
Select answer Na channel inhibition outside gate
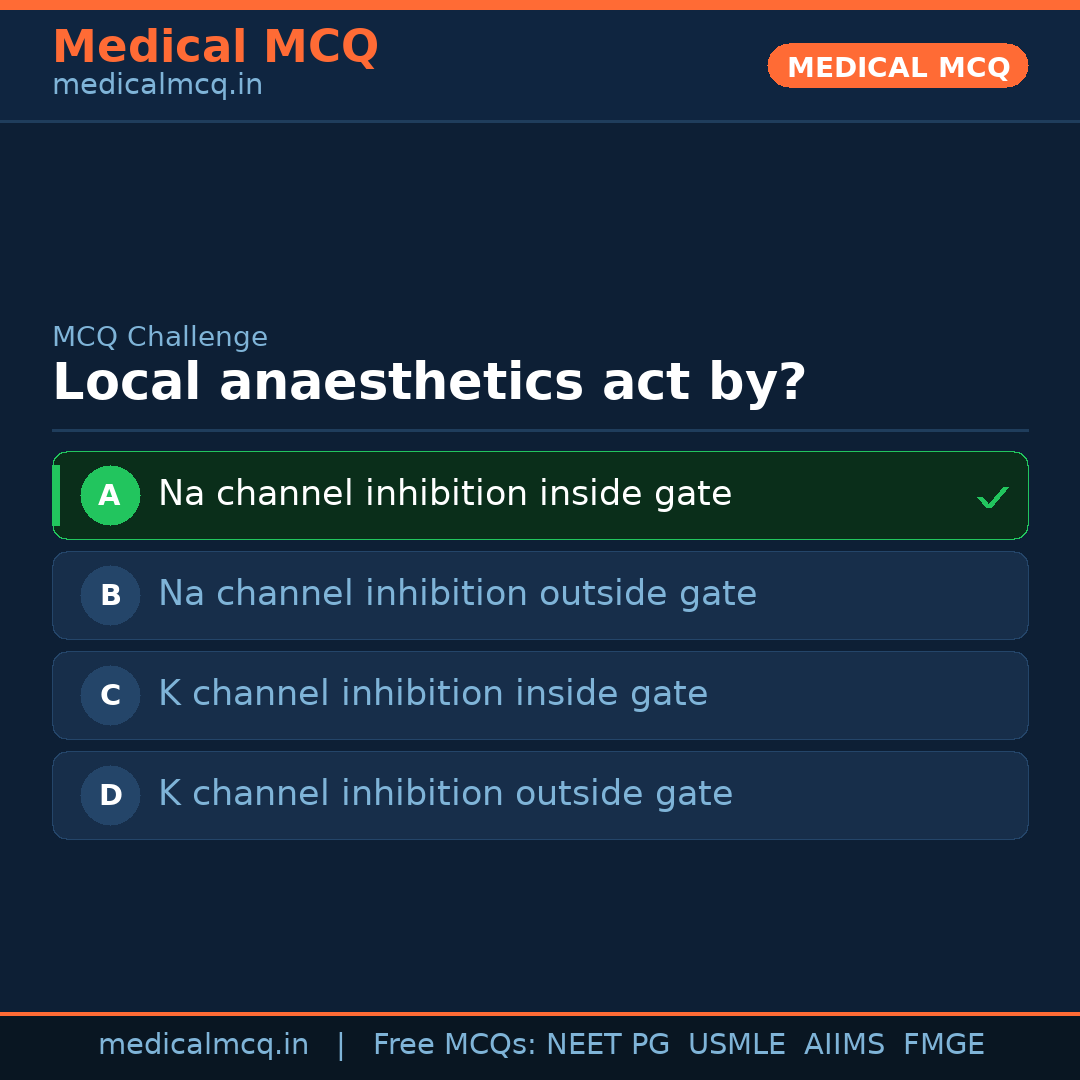tap(457, 594)
